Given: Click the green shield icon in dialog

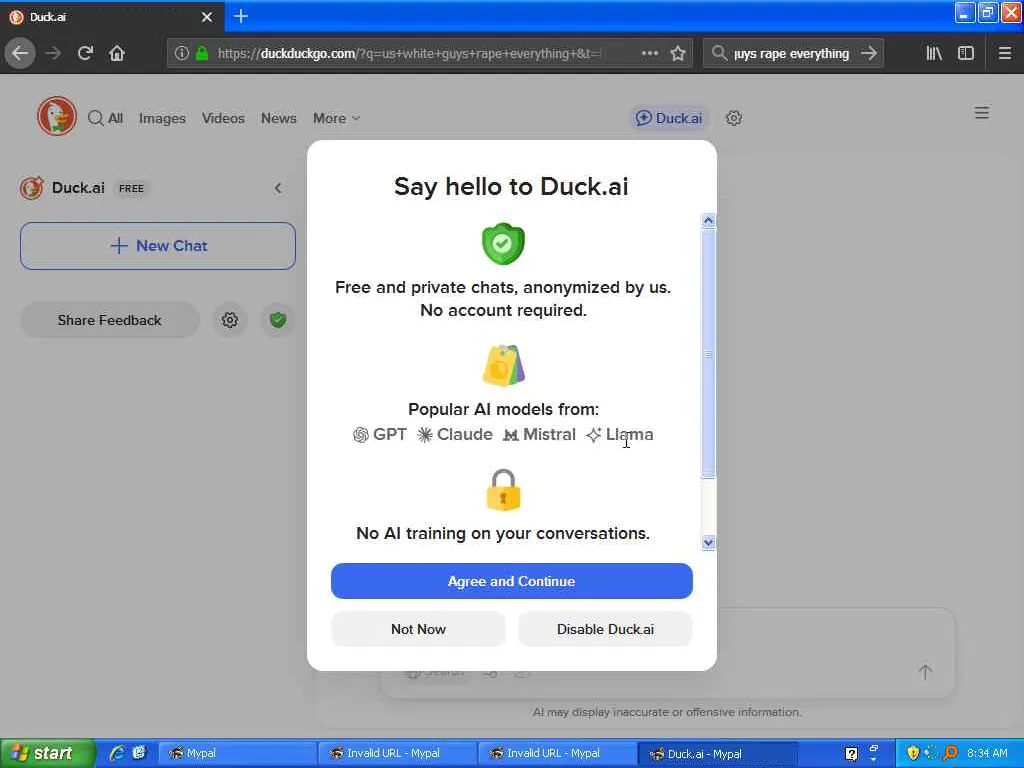Looking at the screenshot, I should tap(503, 244).
